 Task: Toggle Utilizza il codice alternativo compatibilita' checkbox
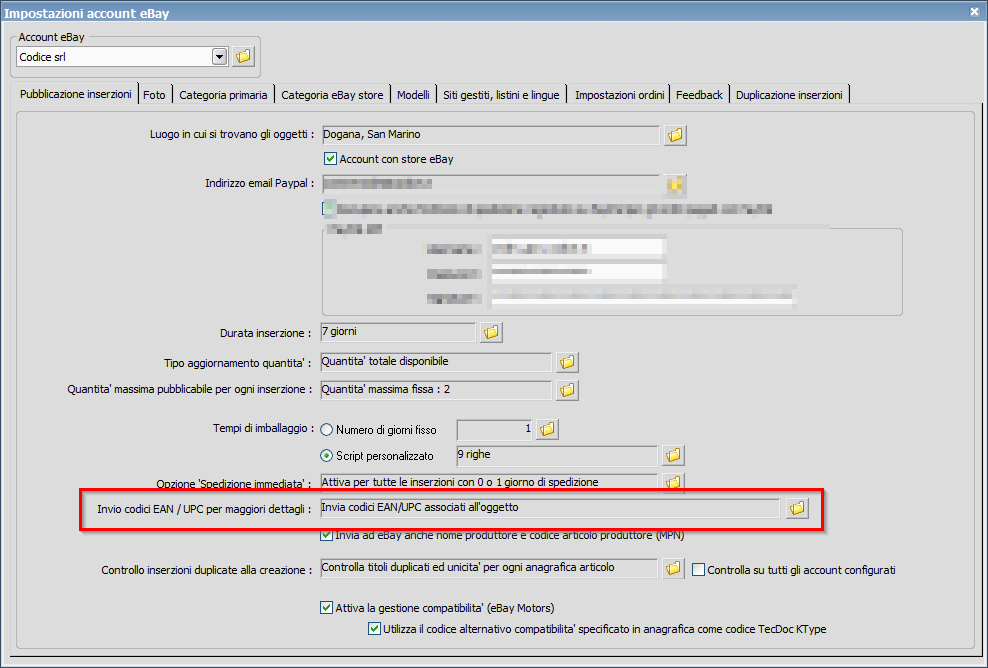[374, 629]
